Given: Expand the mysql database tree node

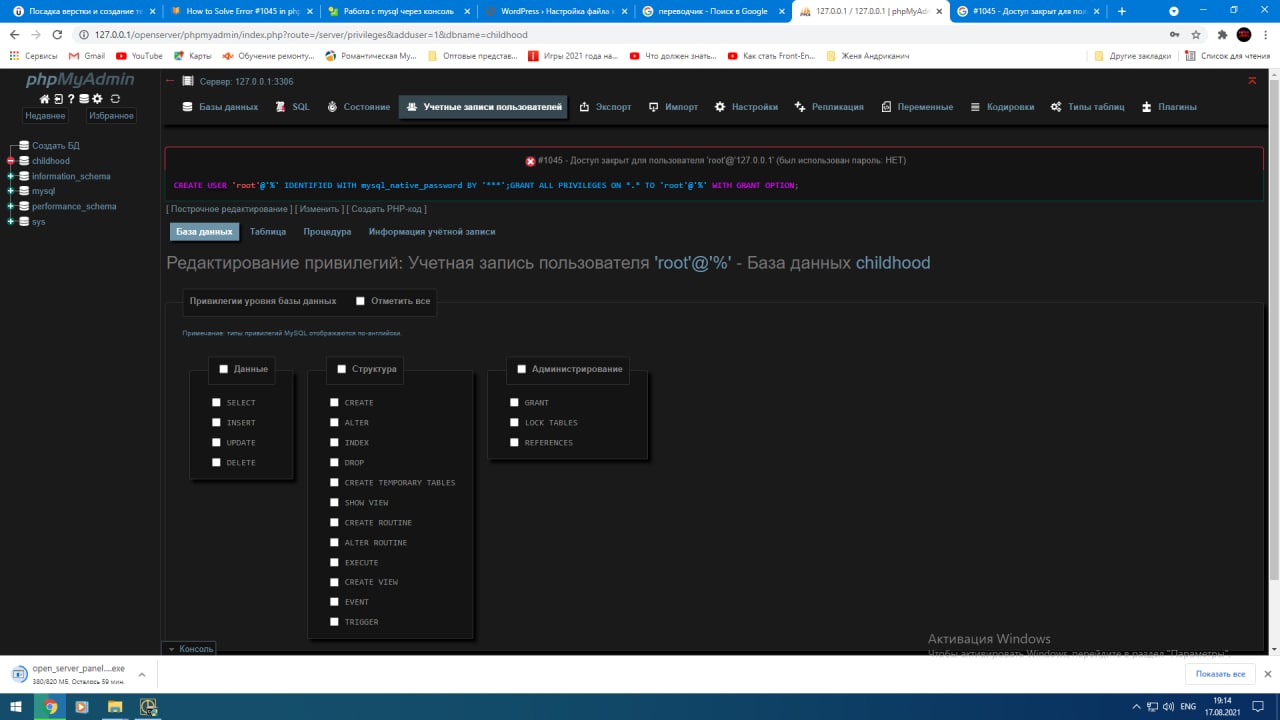Looking at the screenshot, I should click(11, 191).
